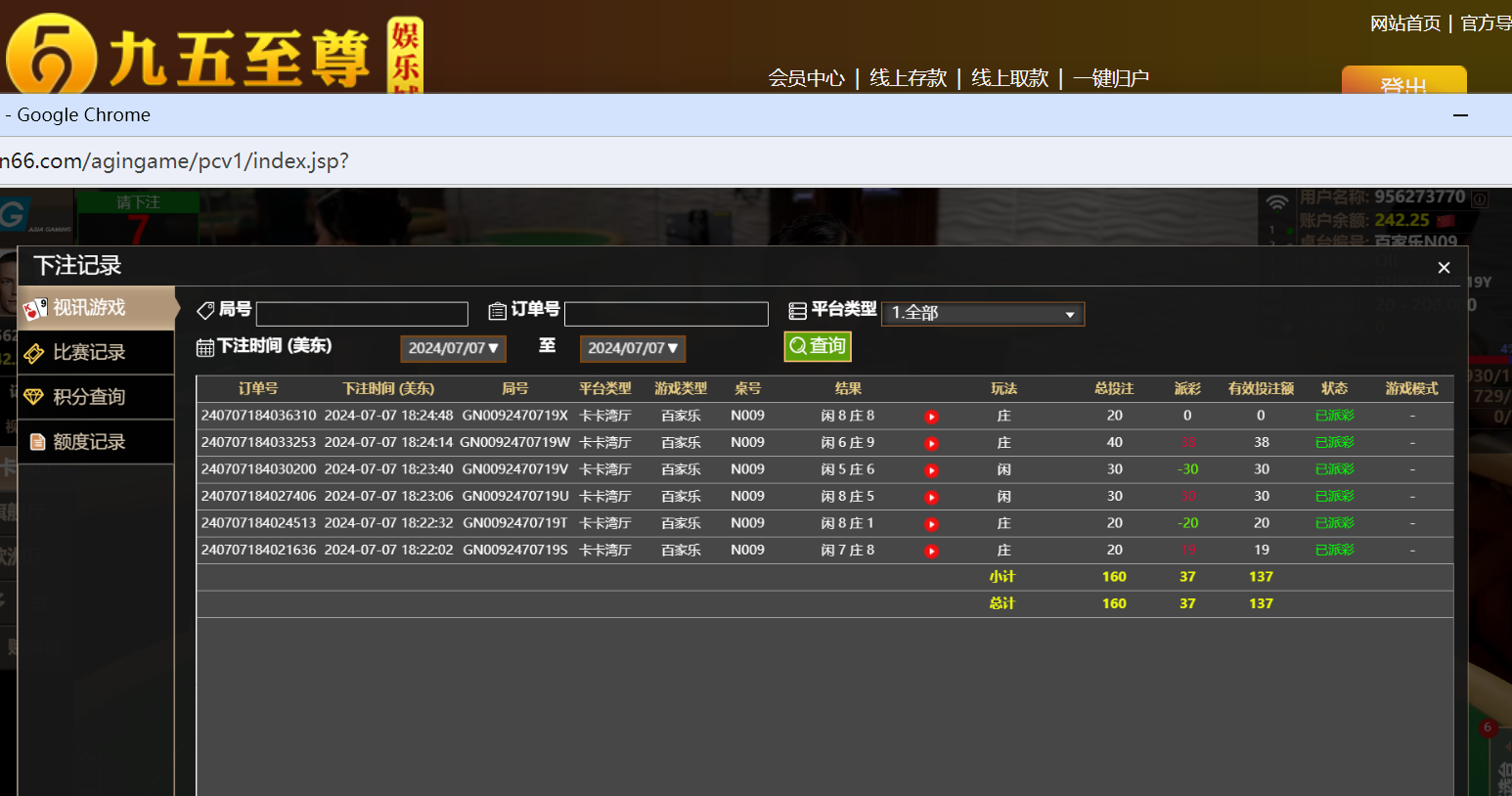Click red replay icon in 闲 6 庄 9 row
This screenshot has width=1512, height=796.
click(x=931, y=444)
